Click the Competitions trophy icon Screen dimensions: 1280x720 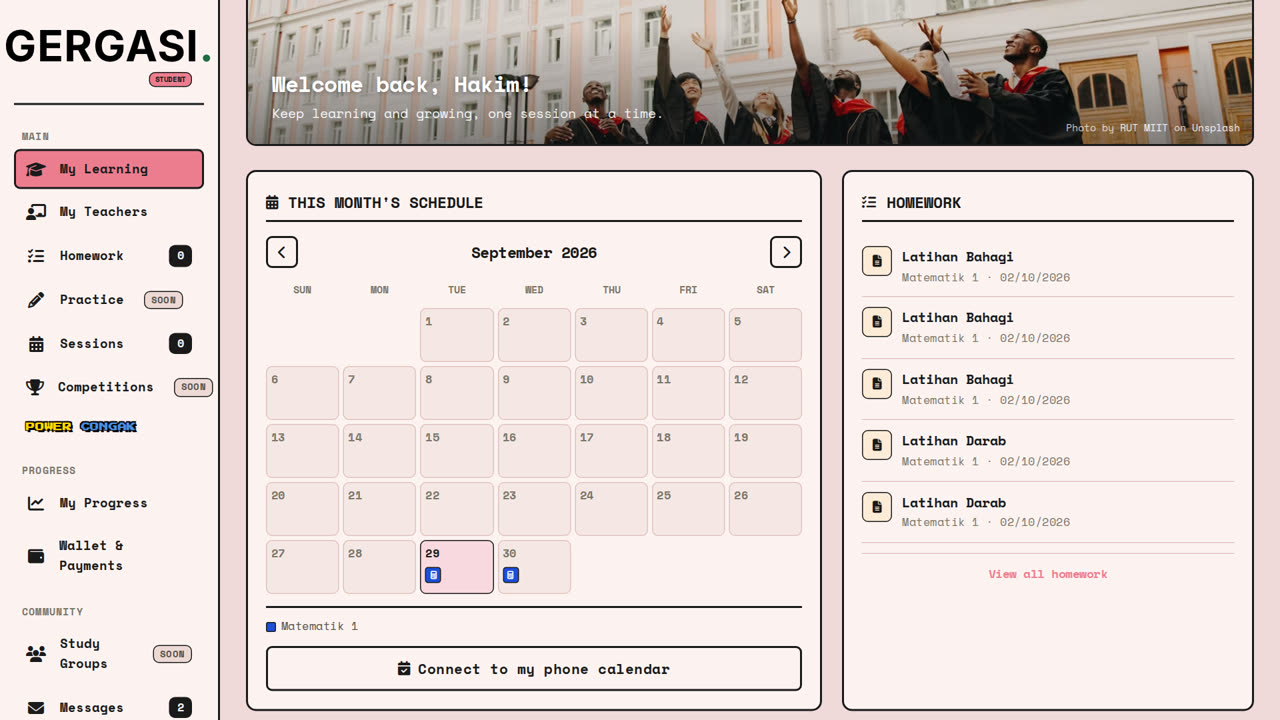point(35,387)
